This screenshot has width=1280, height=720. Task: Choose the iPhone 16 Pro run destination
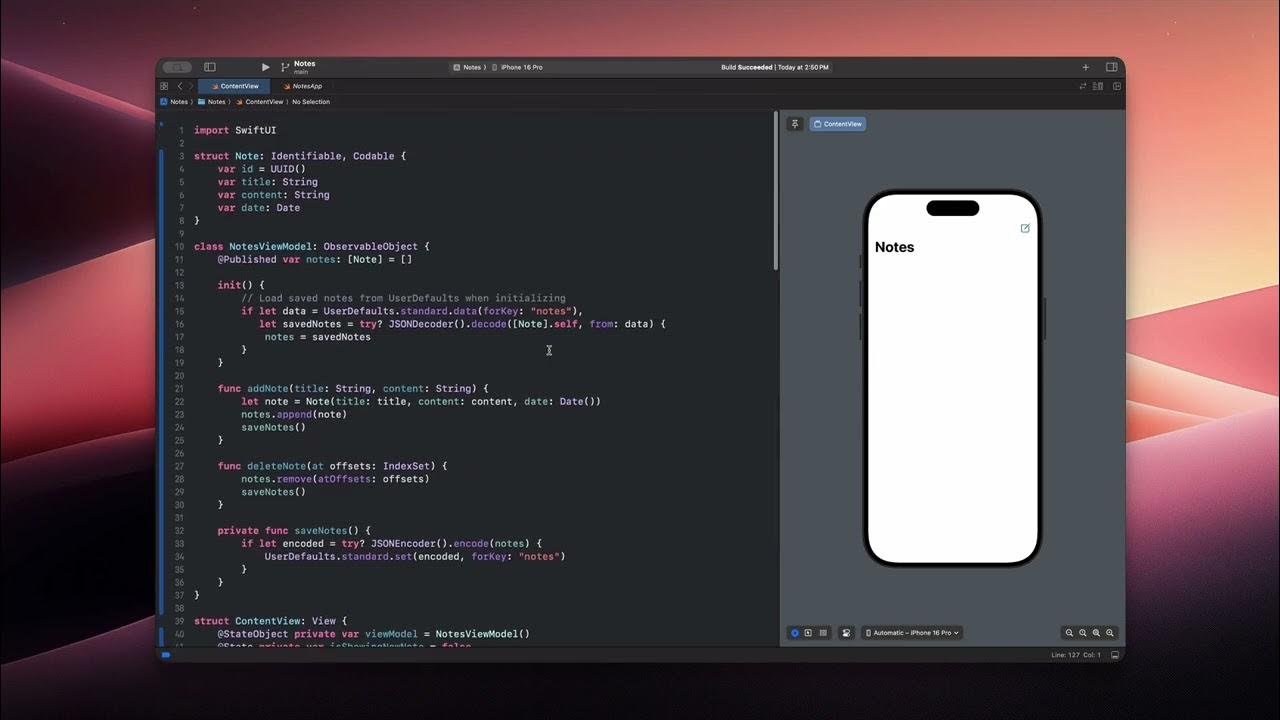518,67
